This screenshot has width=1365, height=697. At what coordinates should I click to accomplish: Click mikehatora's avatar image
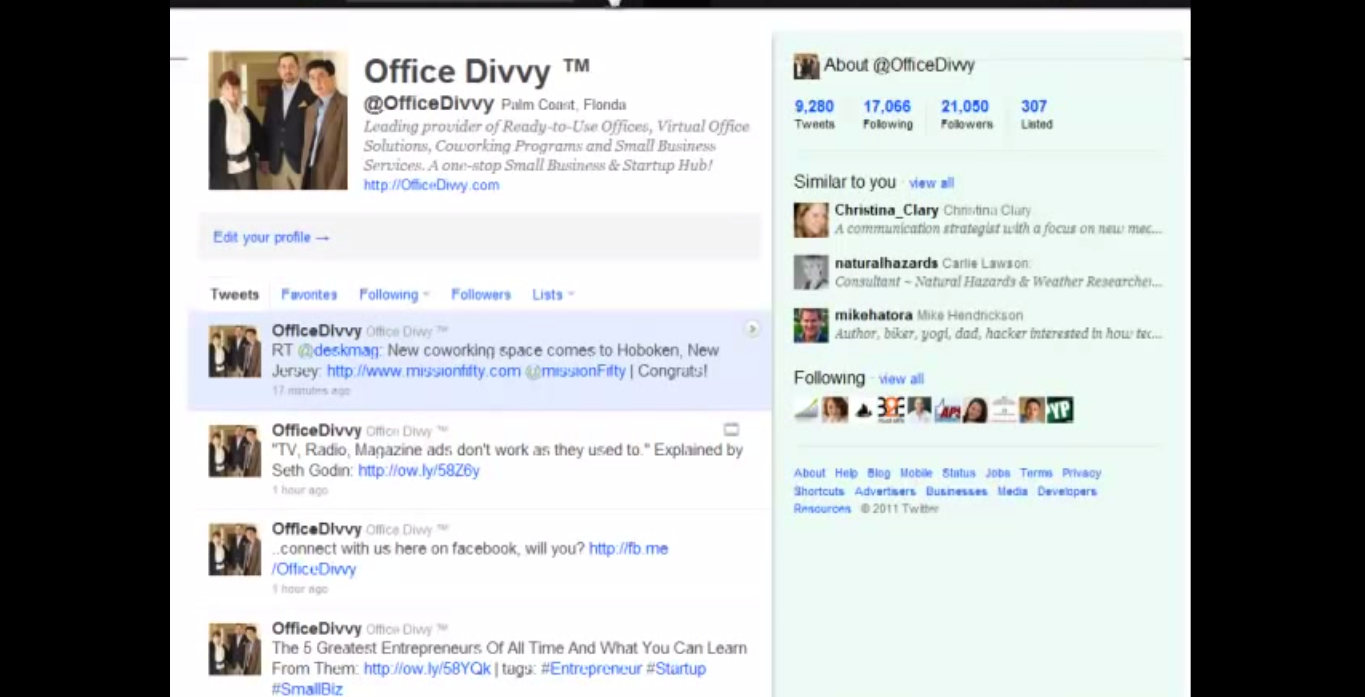coord(809,324)
